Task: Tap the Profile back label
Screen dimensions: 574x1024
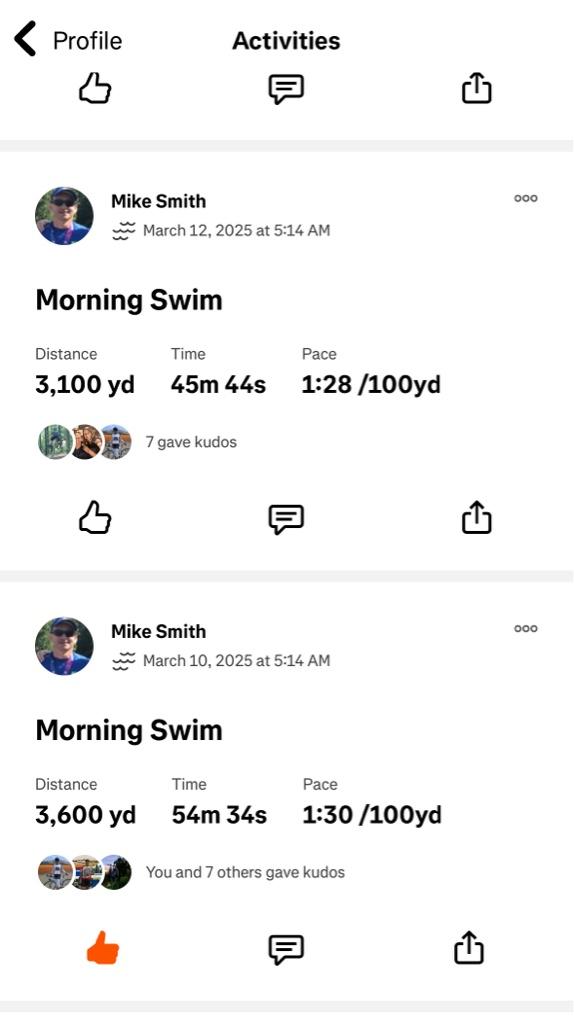Action: coord(87,40)
